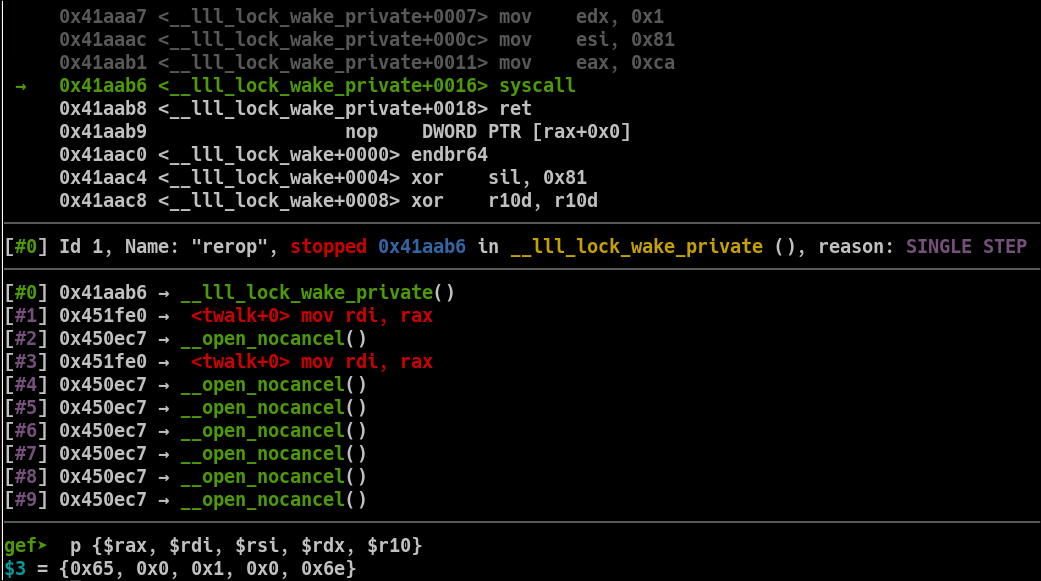Click the purple SINGLE STEP reason text
The height and width of the screenshot is (581, 1041).
(x=966, y=246)
